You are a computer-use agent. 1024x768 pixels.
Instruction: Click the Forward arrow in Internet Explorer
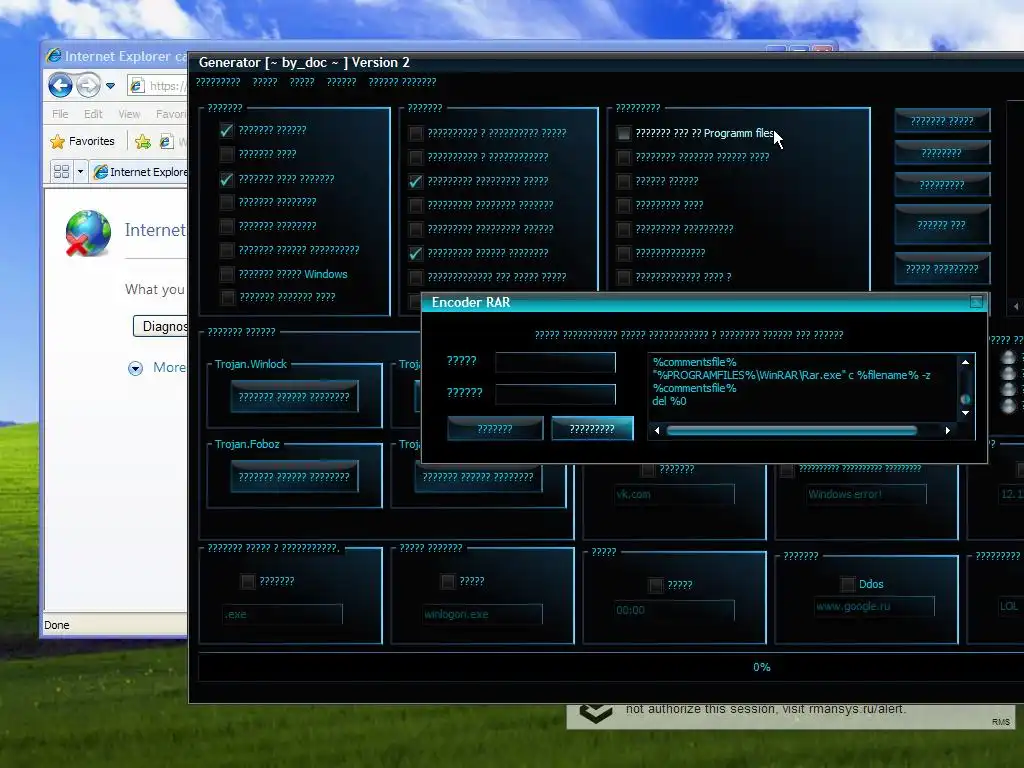(x=88, y=86)
